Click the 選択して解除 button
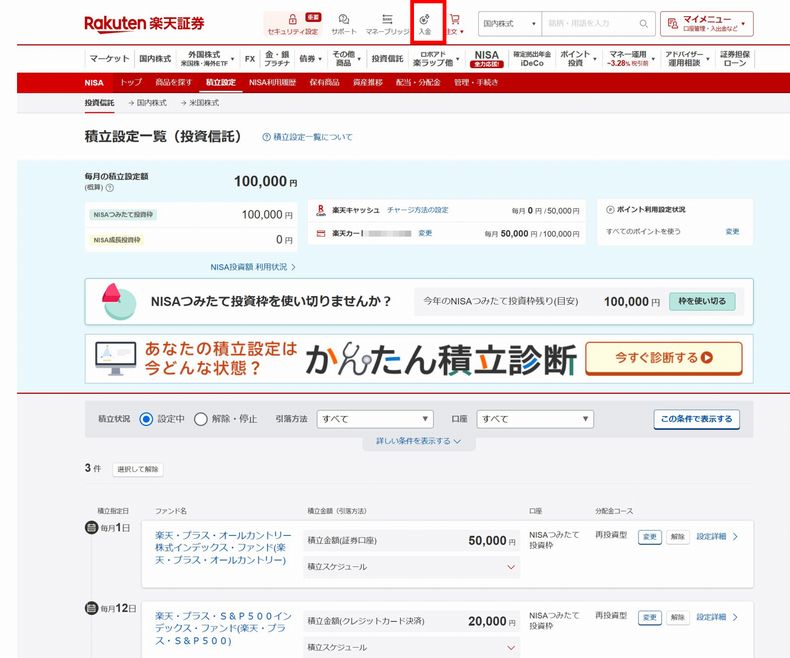This screenshot has width=790, height=658. pos(138,469)
